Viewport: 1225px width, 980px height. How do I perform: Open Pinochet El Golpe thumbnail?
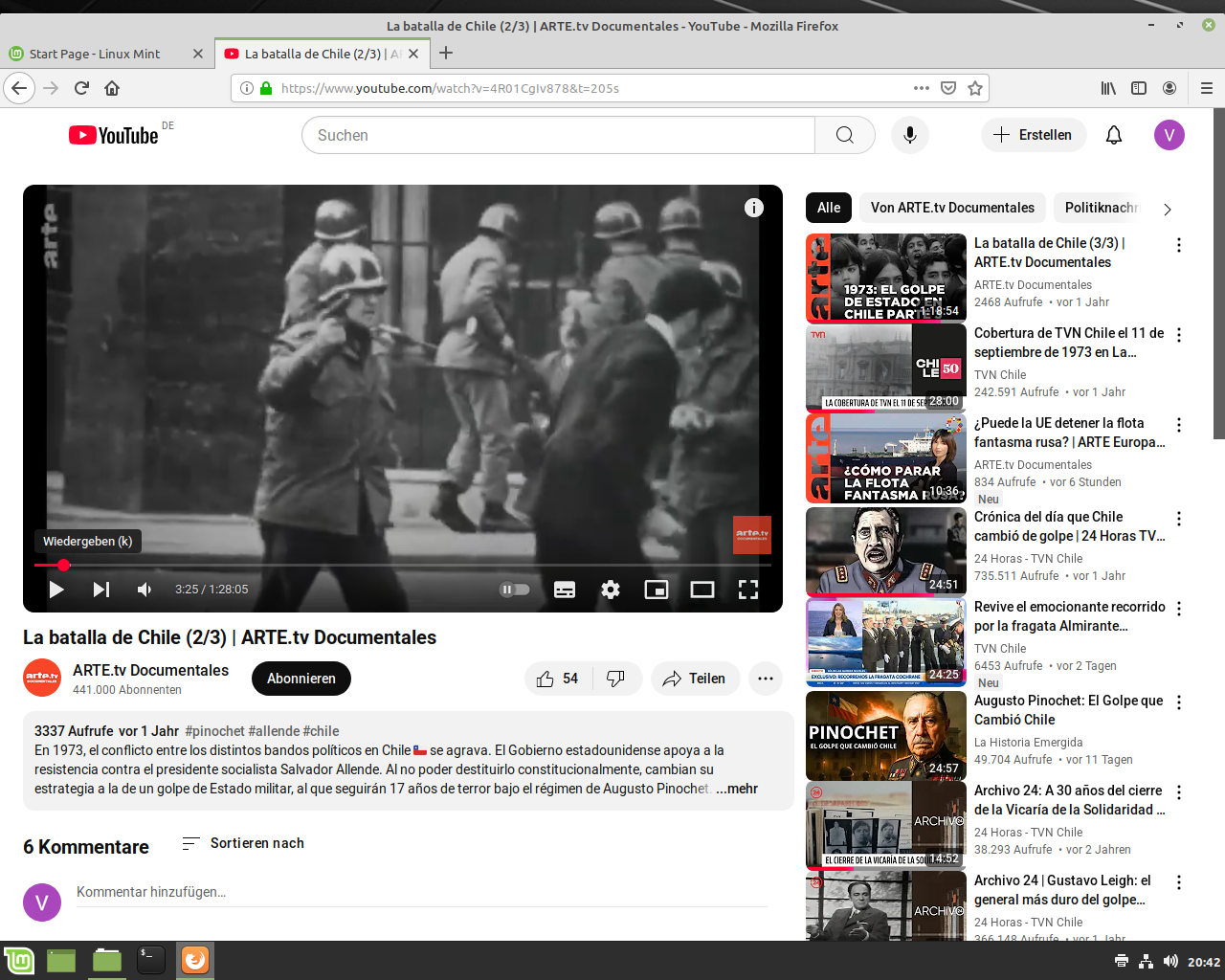(x=886, y=735)
